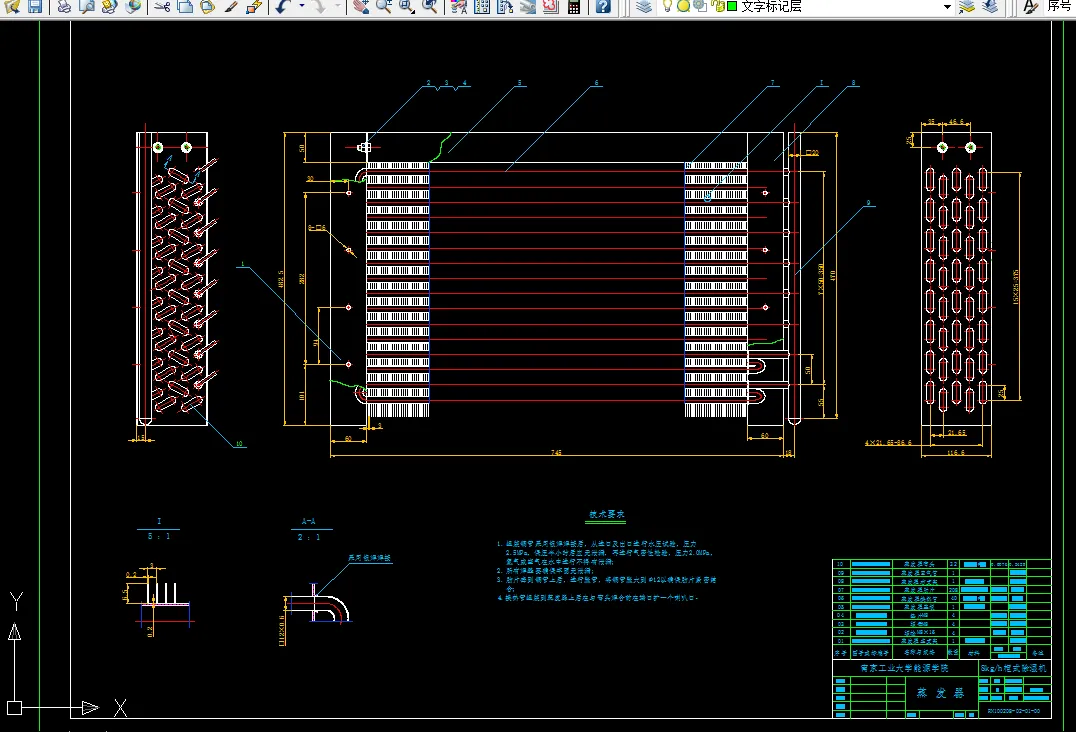Click the Zoom Previous icon
Viewport: 1076px width, 732px height.
point(430,6)
